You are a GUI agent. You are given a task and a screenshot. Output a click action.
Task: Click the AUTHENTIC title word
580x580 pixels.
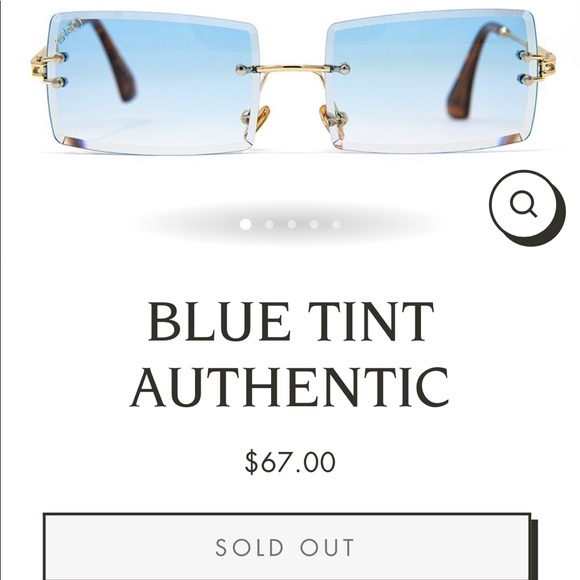[x=290, y=387]
